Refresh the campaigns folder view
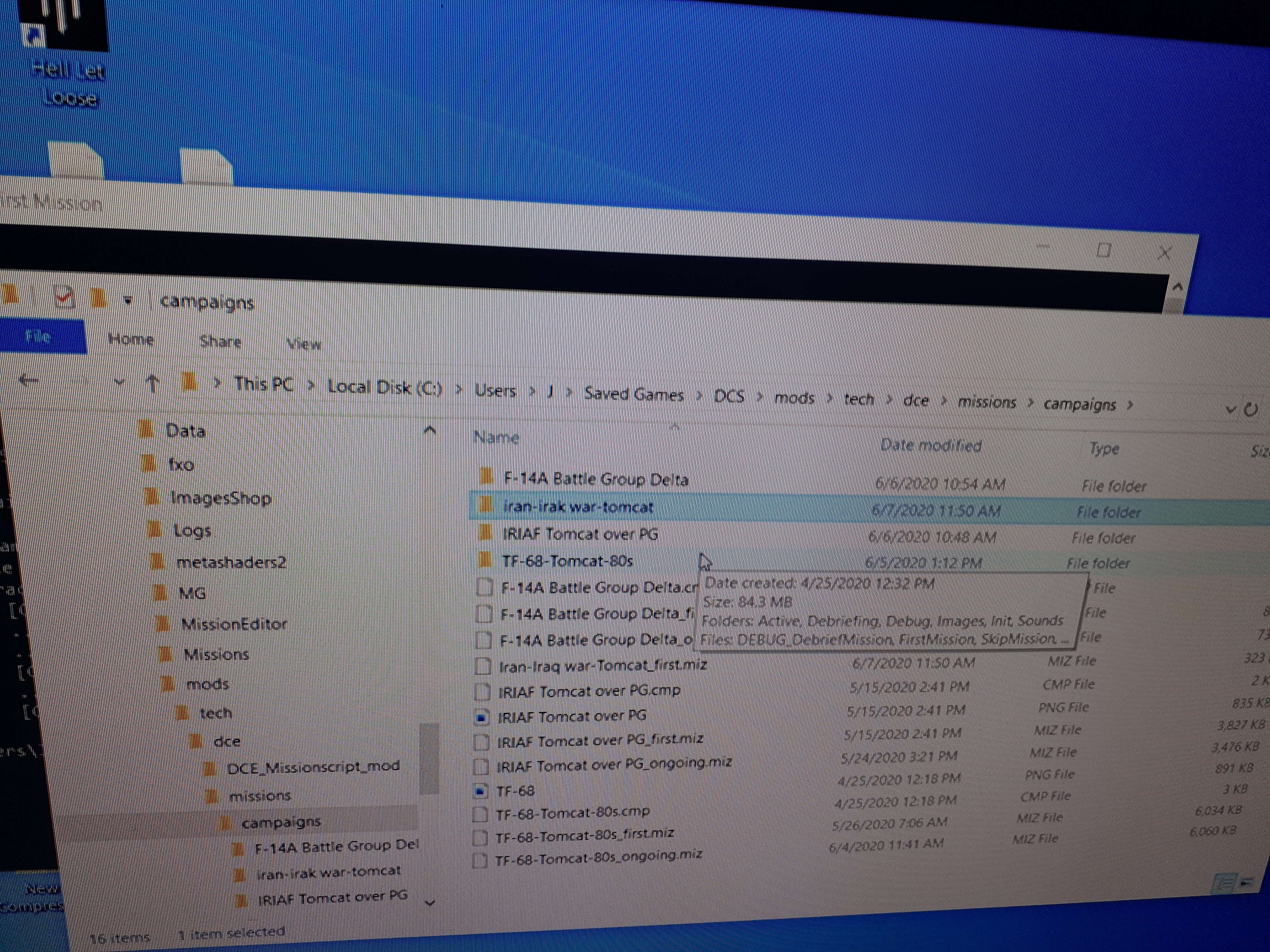 [x=1251, y=410]
